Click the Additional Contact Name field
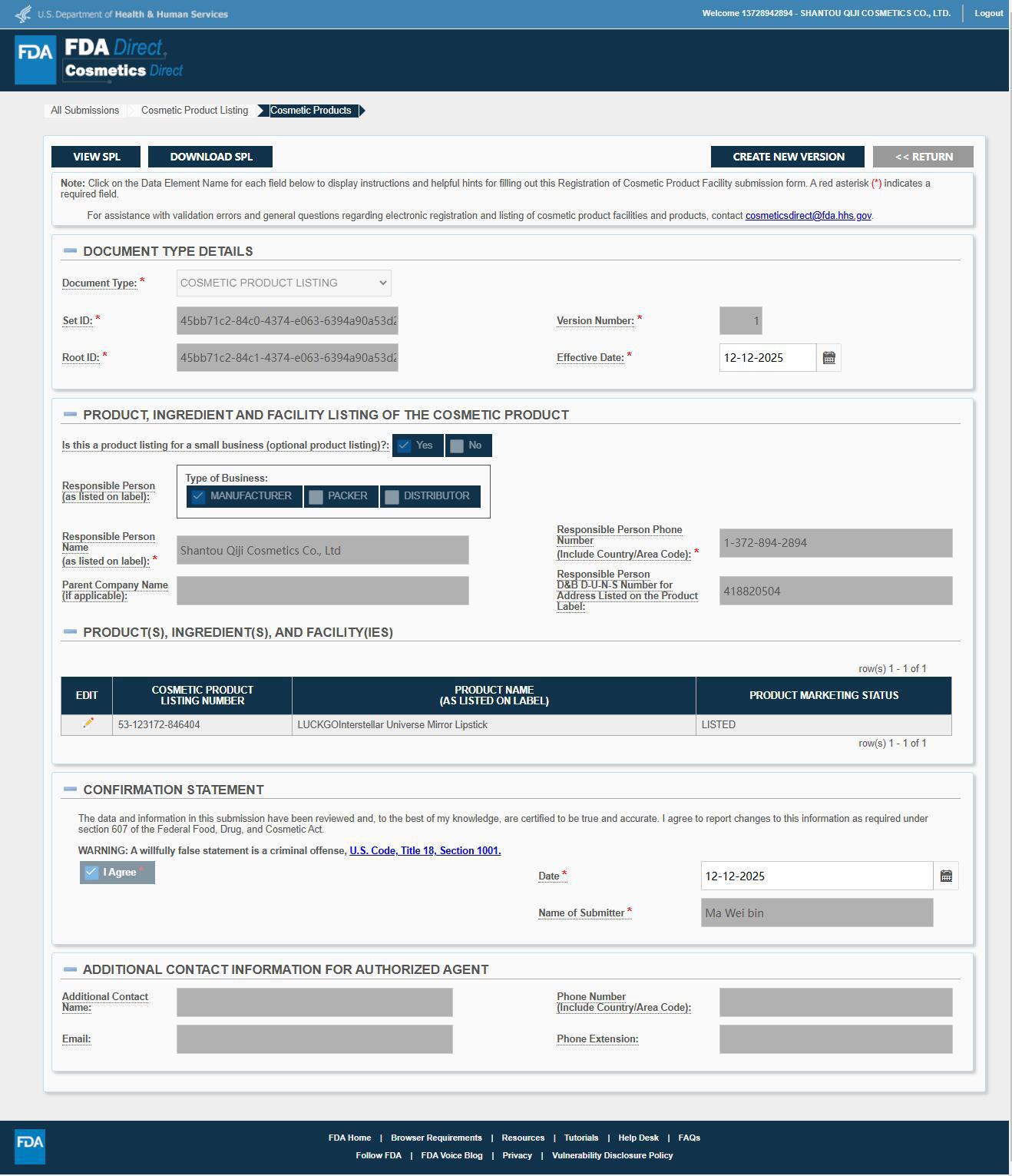 click(315, 1002)
